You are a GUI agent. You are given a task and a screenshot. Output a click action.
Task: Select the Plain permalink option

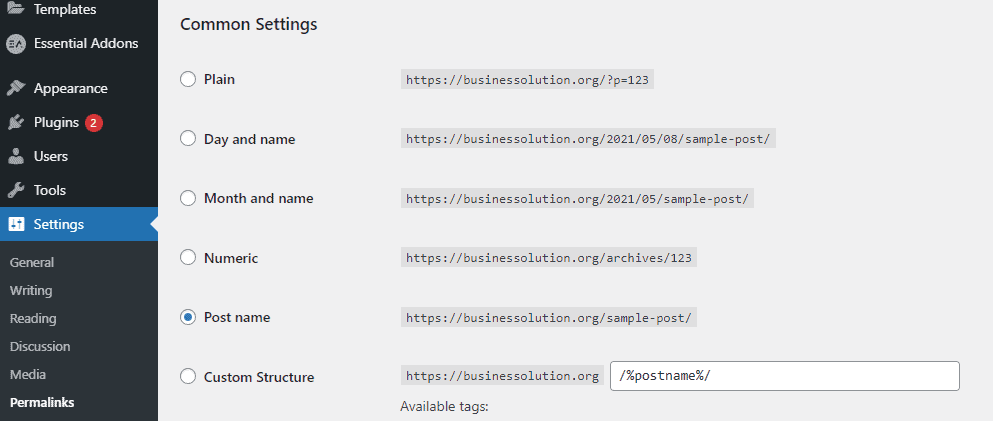pyautogui.click(x=188, y=80)
